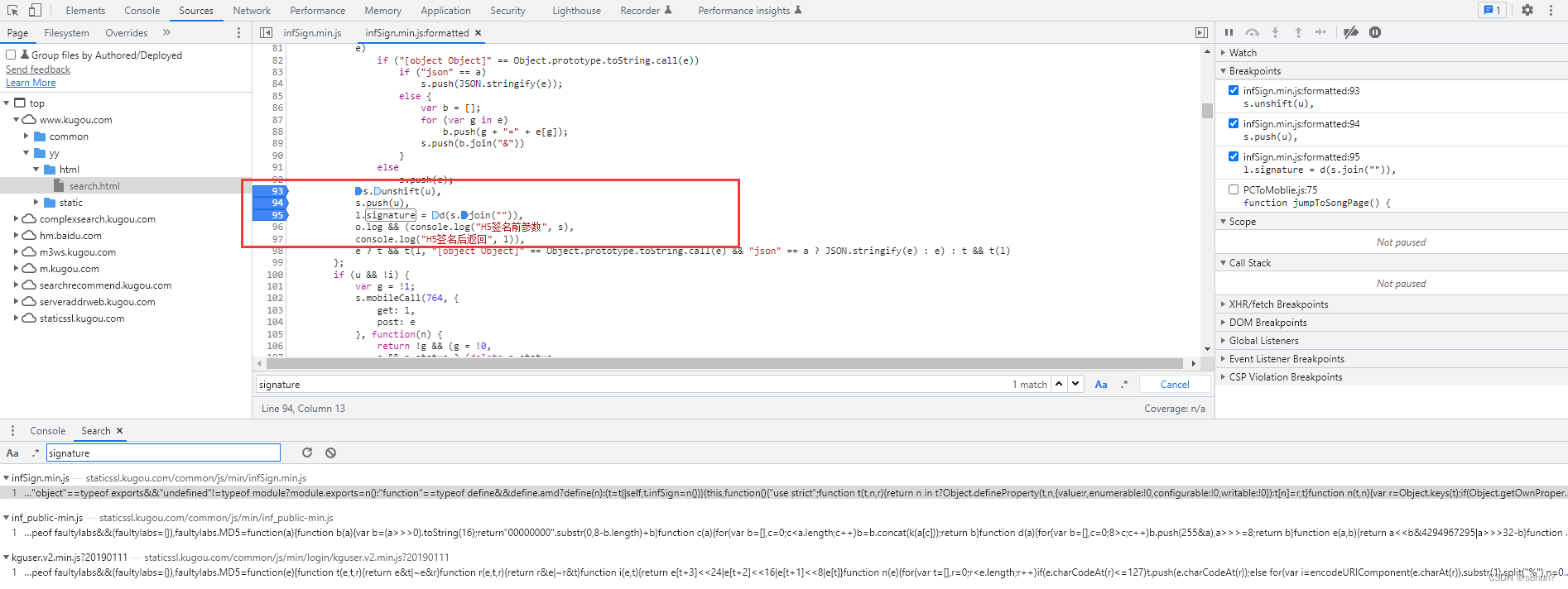Click the horizontal code scrollbar

724,363
